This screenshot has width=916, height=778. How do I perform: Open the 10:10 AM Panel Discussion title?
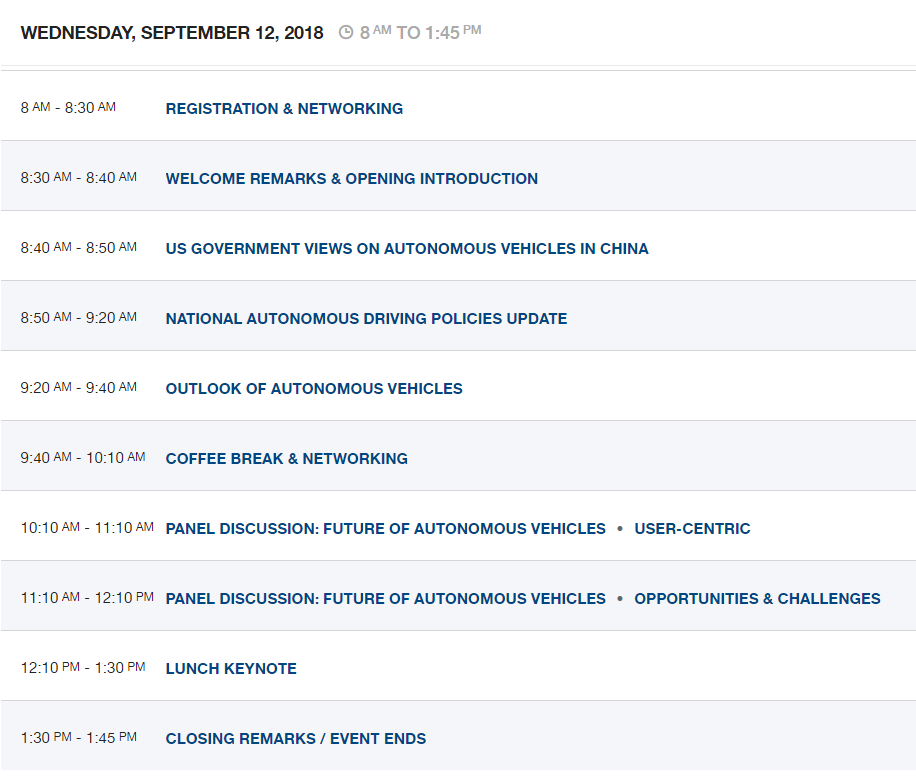[386, 529]
